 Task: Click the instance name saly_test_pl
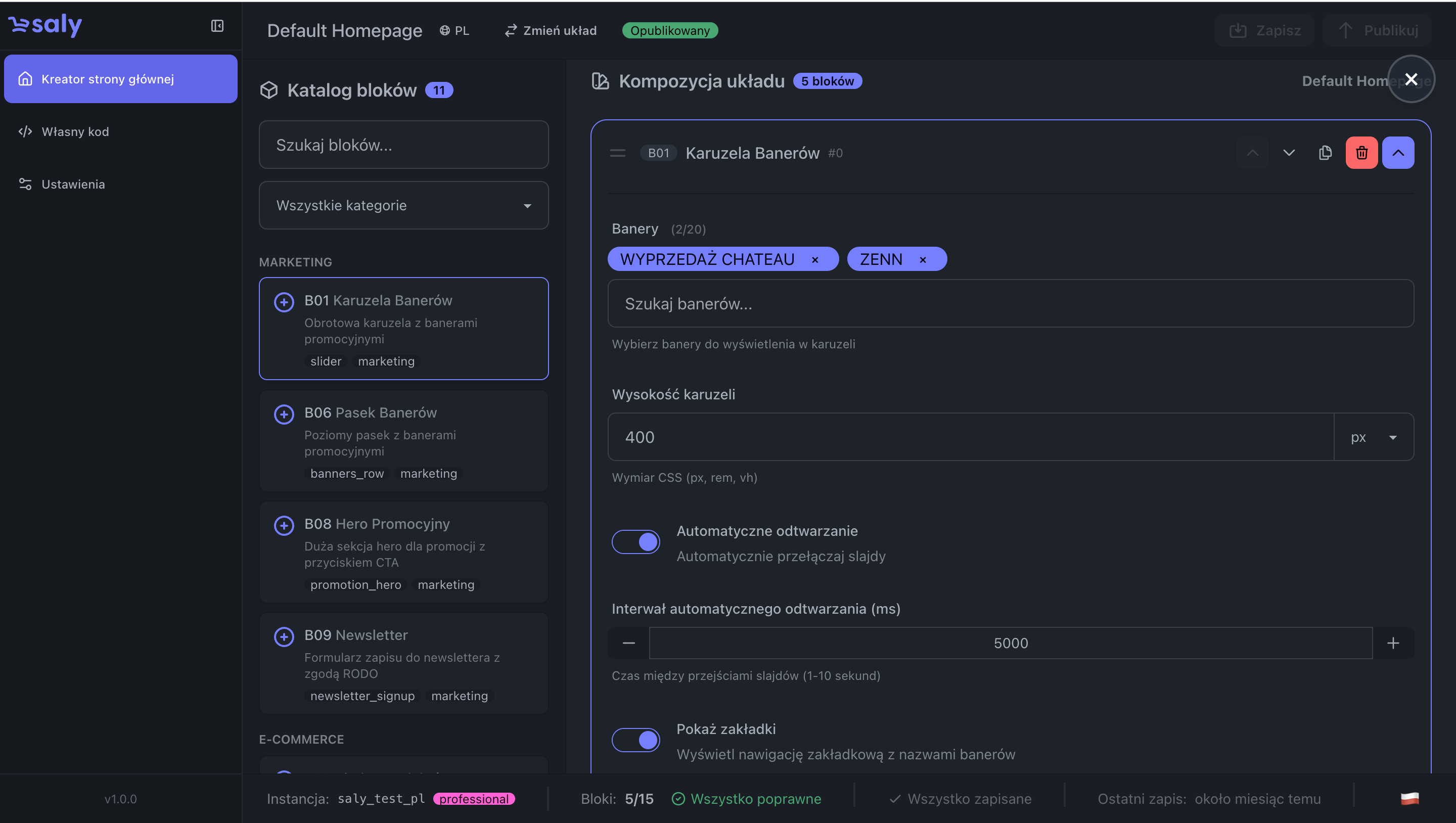pyautogui.click(x=382, y=799)
